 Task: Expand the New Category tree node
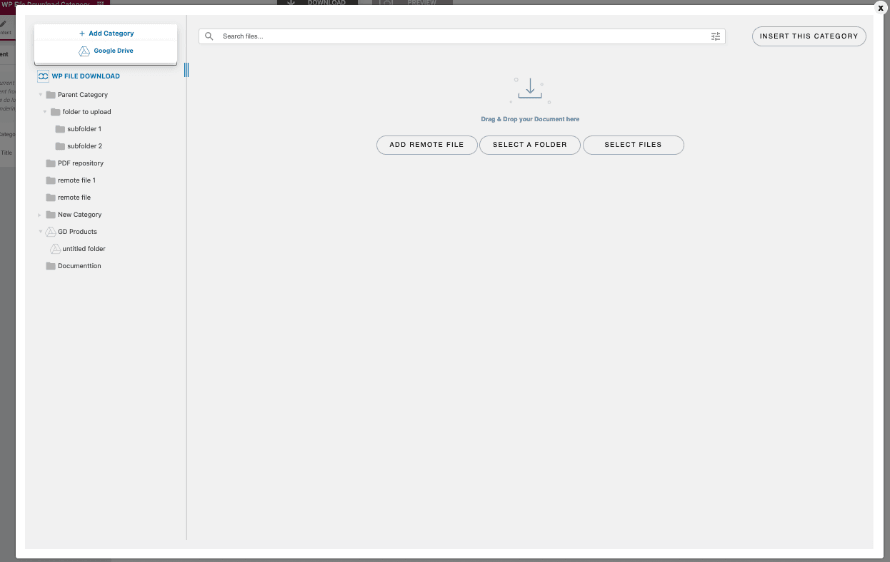click(x=40, y=215)
